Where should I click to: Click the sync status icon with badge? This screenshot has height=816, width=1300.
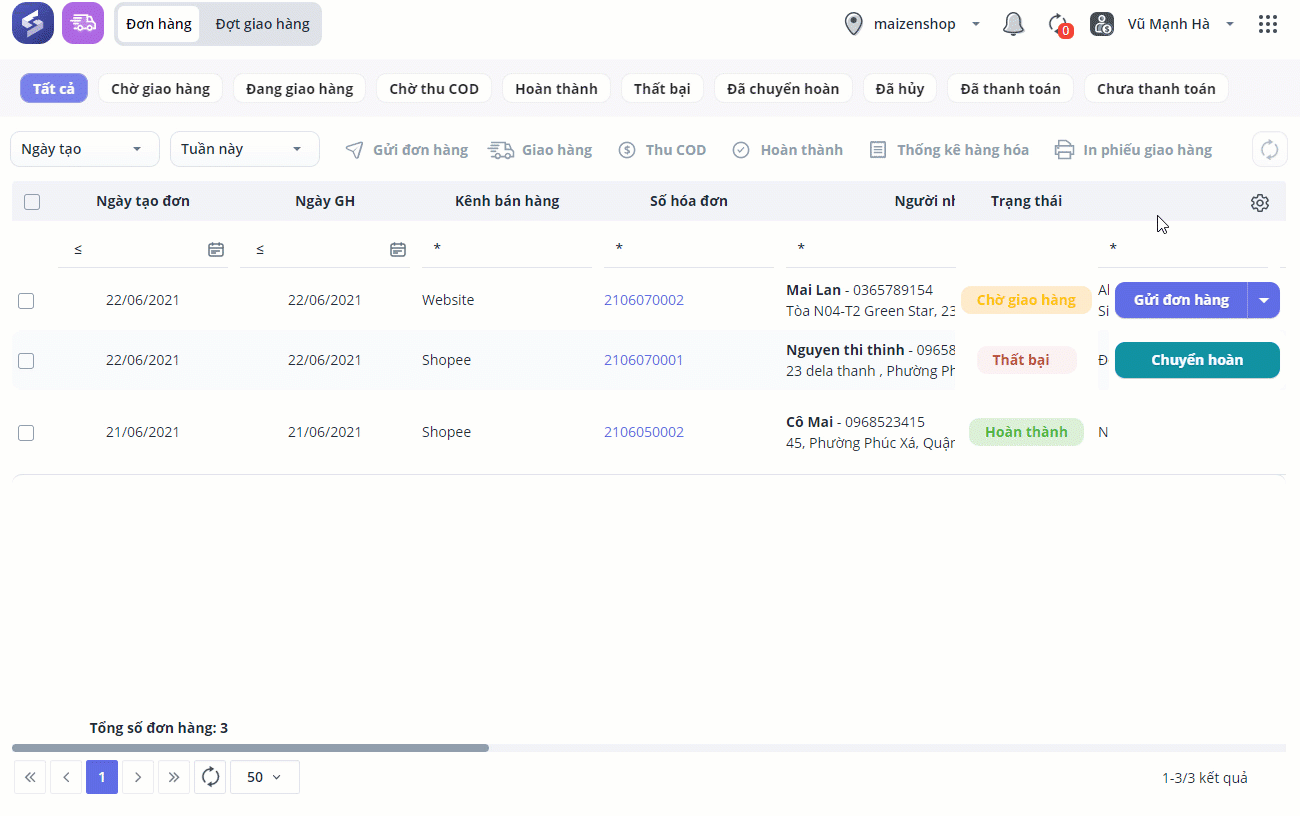coord(1058,24)
